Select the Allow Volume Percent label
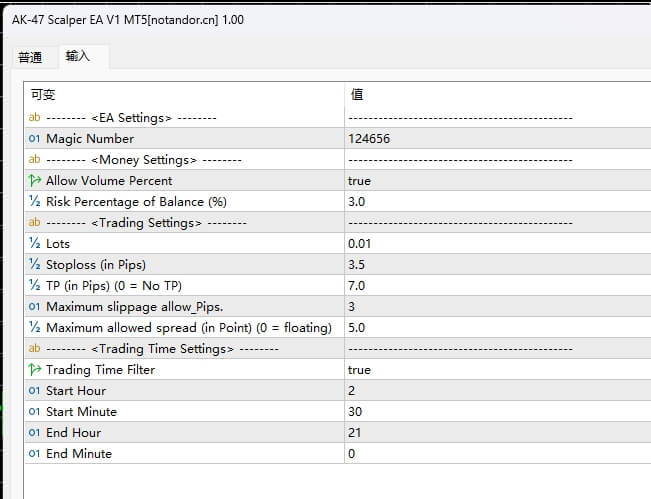The height and width of the screenshot is (499, 651). 109,181
